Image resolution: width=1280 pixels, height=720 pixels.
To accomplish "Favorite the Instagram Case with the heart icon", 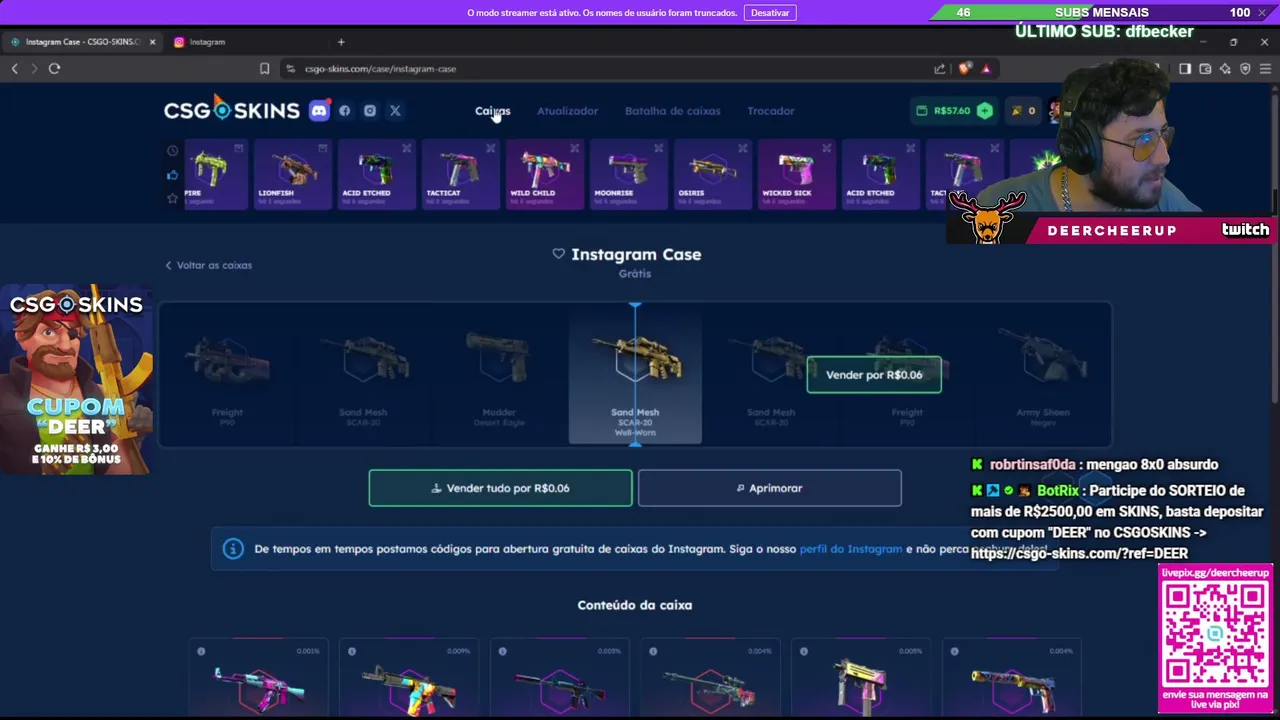I will 559,254.
